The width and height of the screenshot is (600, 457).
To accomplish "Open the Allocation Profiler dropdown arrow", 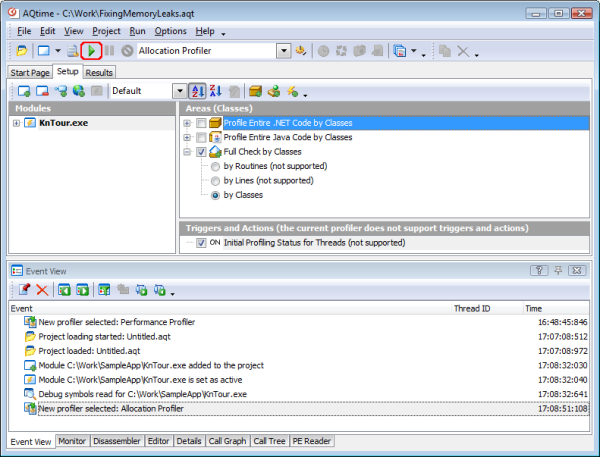I will click(284, 51).
